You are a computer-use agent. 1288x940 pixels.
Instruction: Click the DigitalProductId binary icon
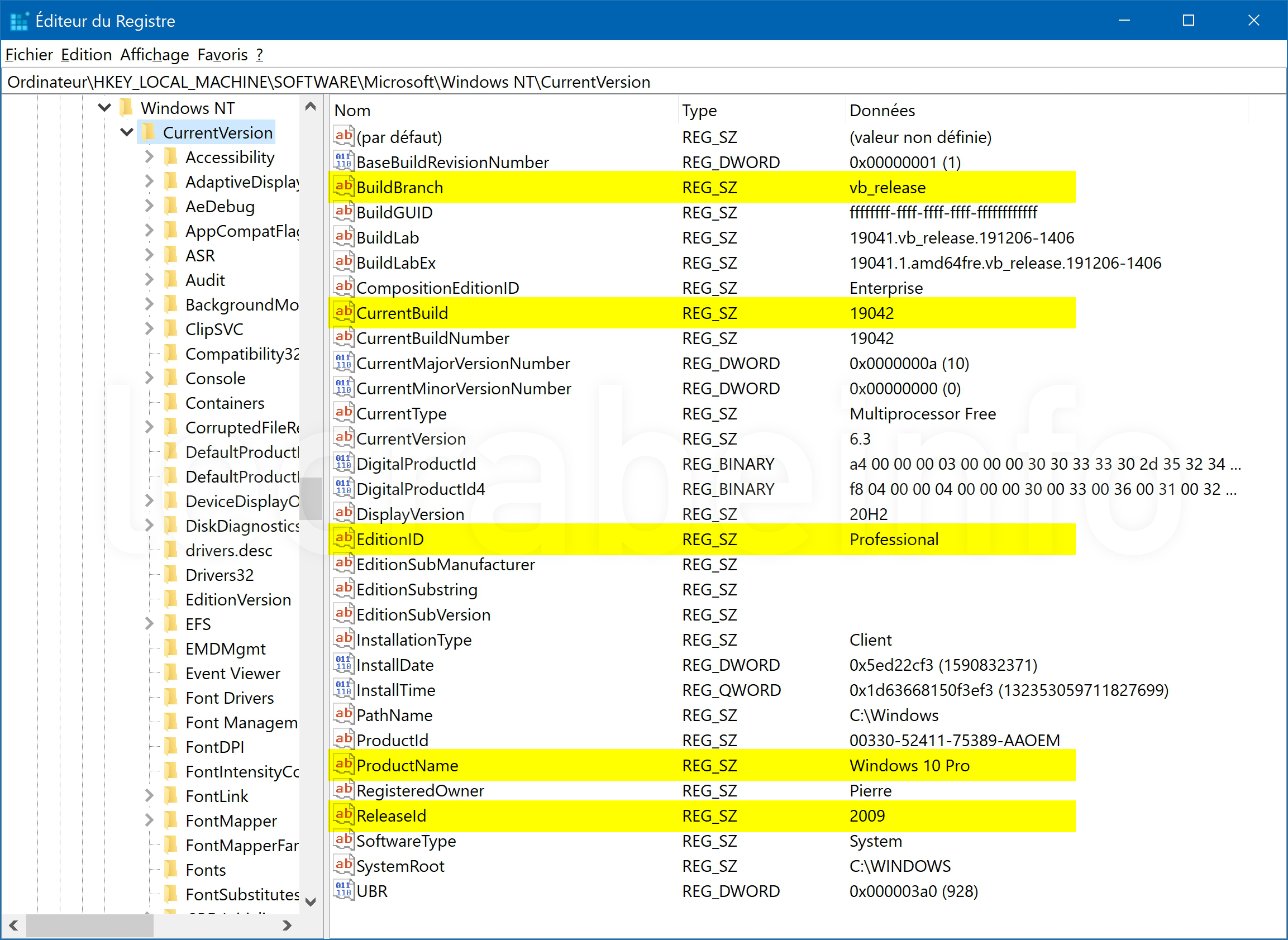pyautogui.click(x=344, y=463)
